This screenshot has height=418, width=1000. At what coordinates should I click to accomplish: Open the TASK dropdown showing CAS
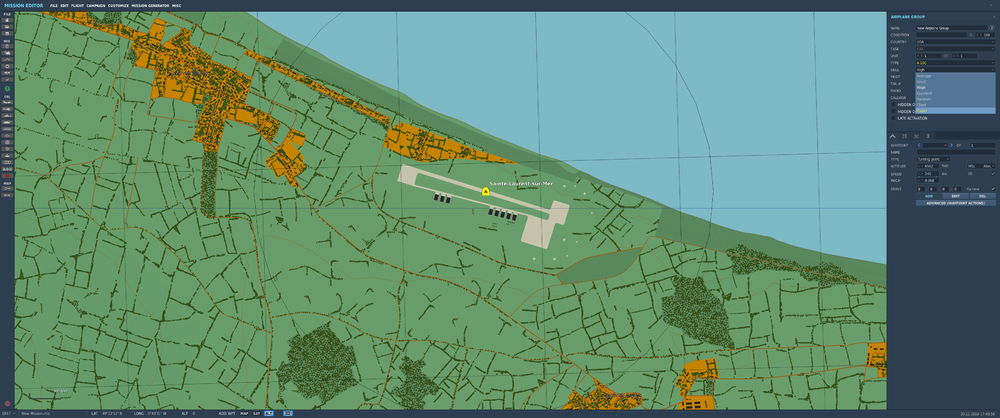955,49
